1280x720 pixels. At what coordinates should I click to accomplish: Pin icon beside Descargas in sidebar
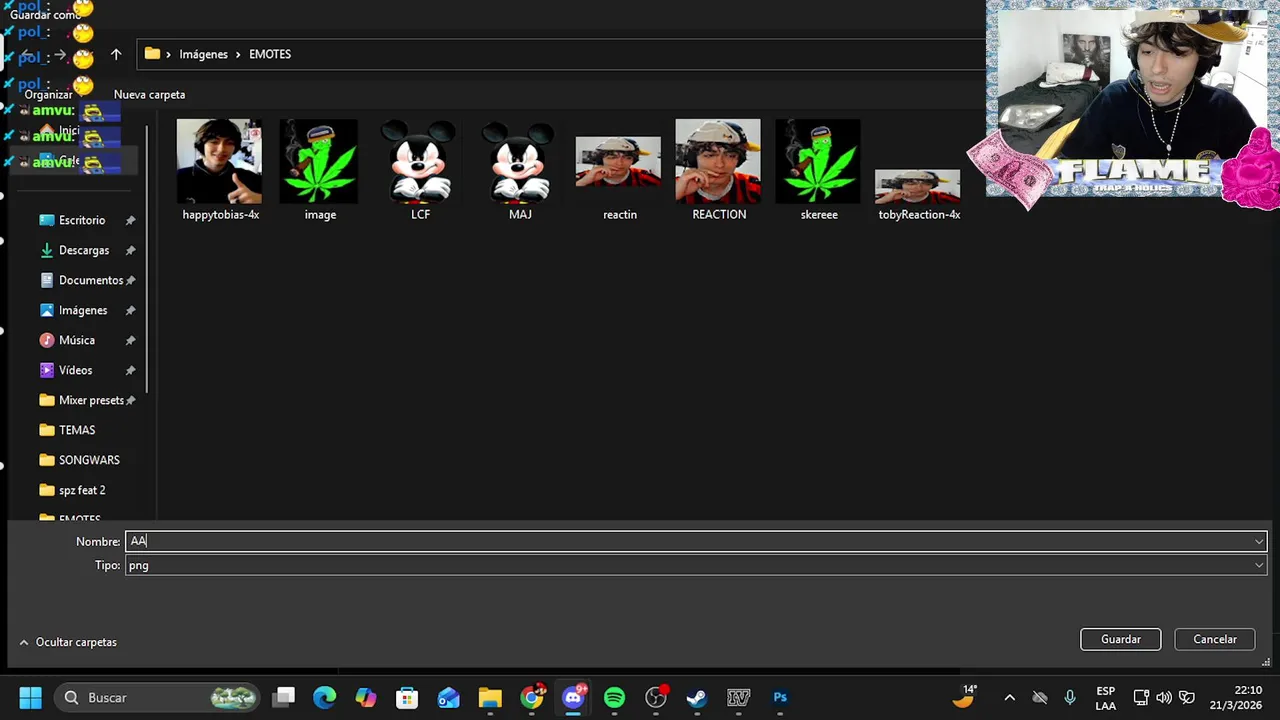pos(130,250)
